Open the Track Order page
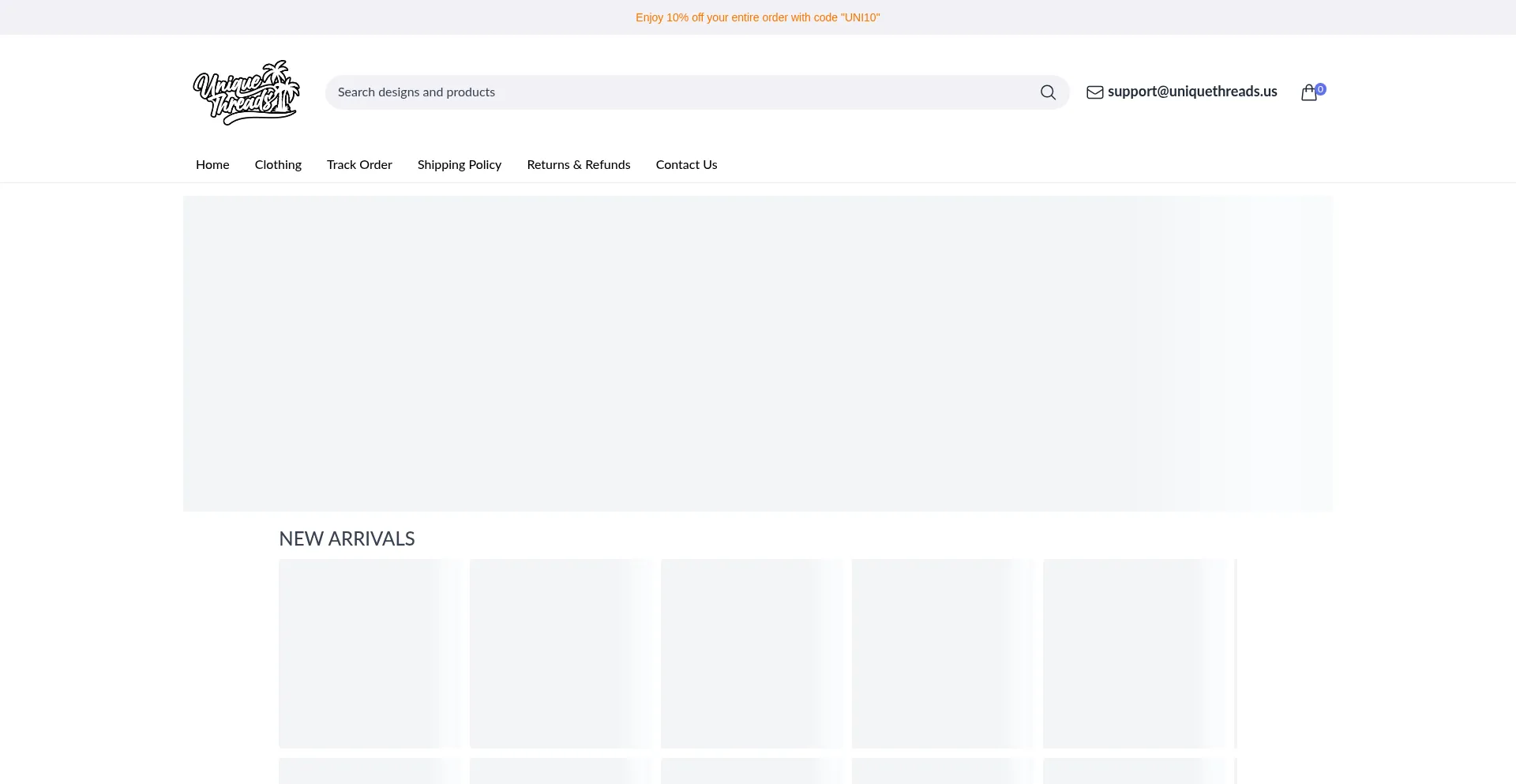 [359, 164]
